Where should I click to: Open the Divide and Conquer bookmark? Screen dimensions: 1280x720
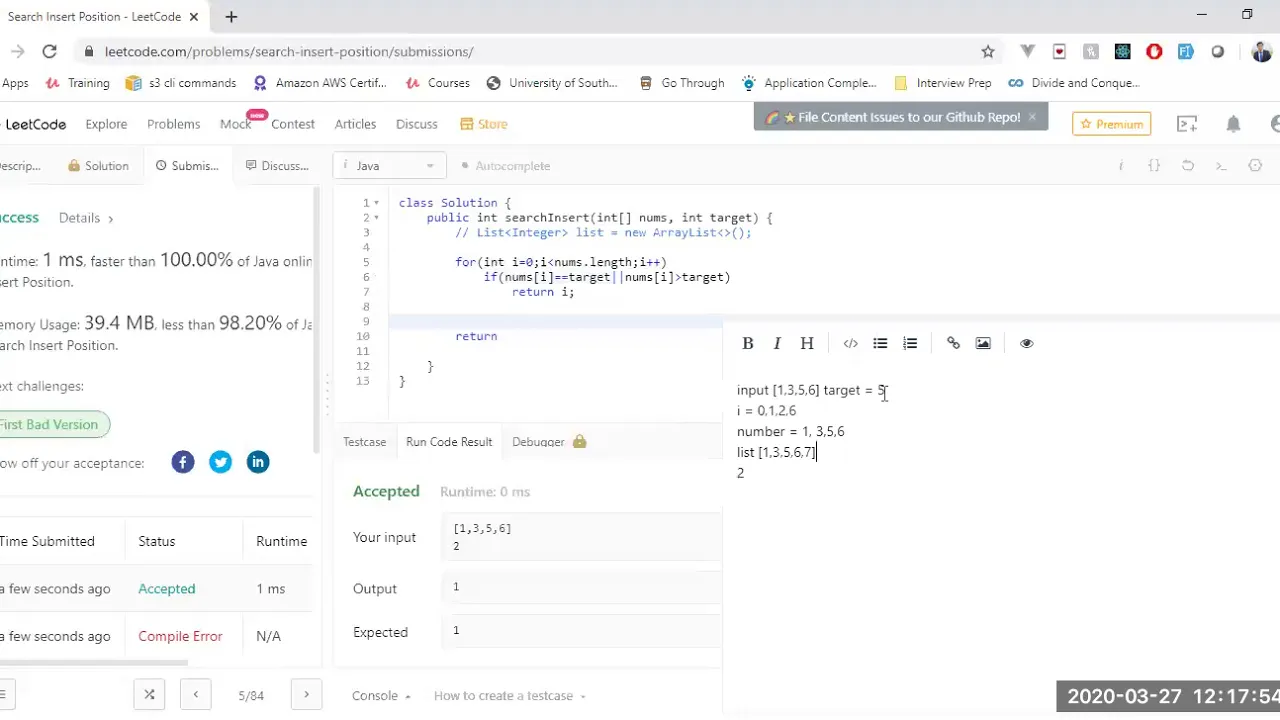[x=1075, y=83]
